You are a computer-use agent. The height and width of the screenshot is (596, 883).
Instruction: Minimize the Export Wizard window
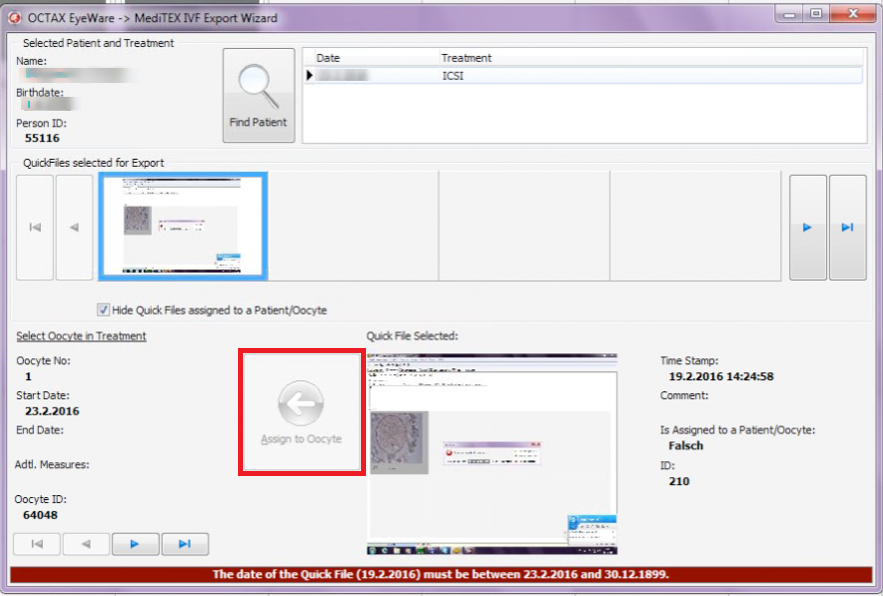point(789,14)
